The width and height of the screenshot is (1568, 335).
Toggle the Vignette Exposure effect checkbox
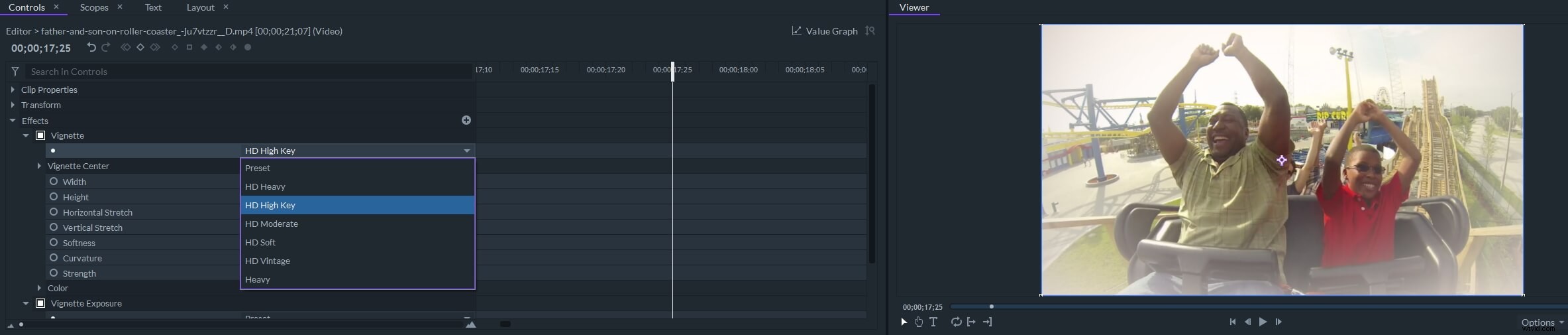point(40,303)
